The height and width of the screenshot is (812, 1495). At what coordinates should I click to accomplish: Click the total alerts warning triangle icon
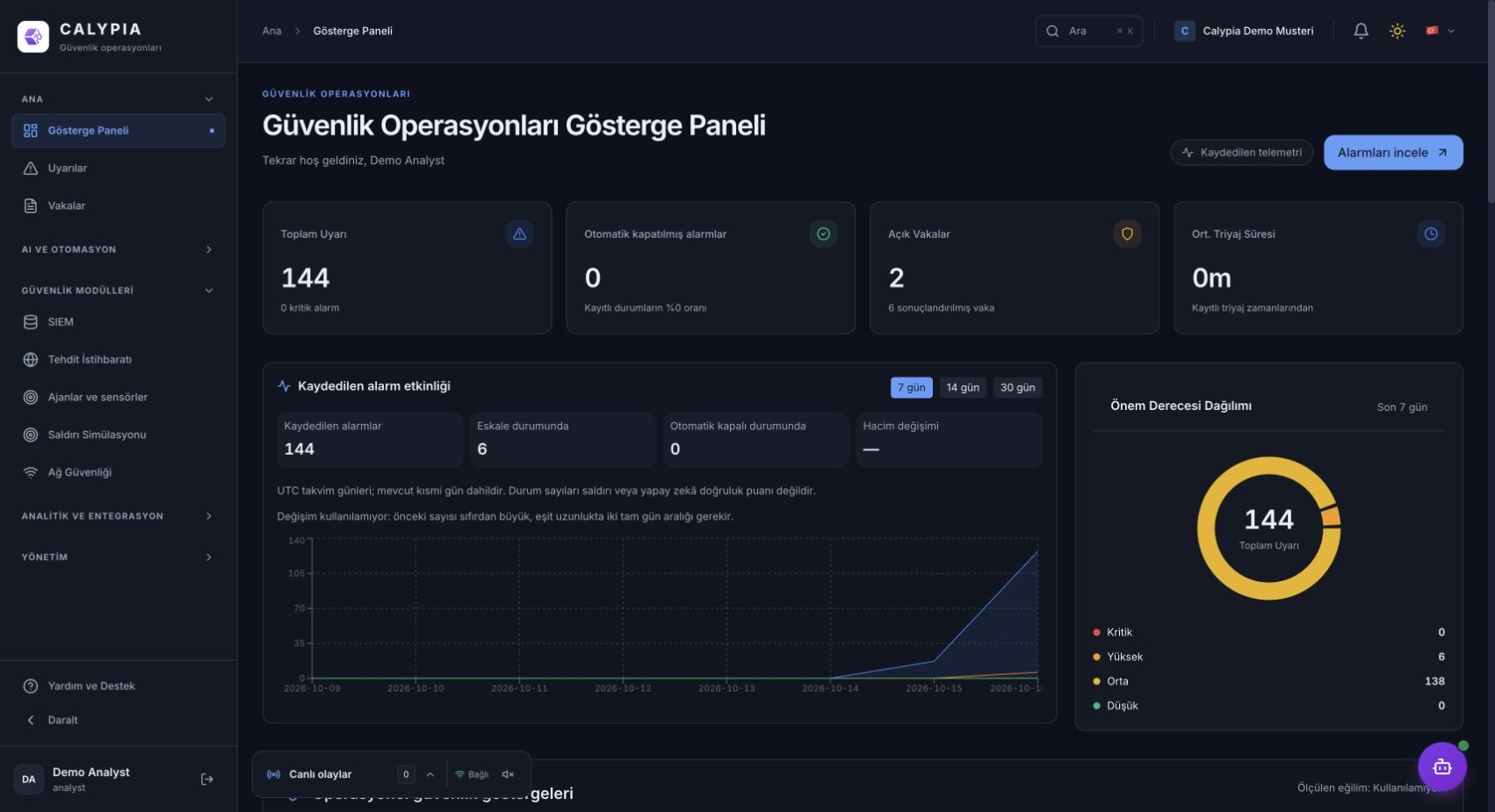[x=520, y=234]
